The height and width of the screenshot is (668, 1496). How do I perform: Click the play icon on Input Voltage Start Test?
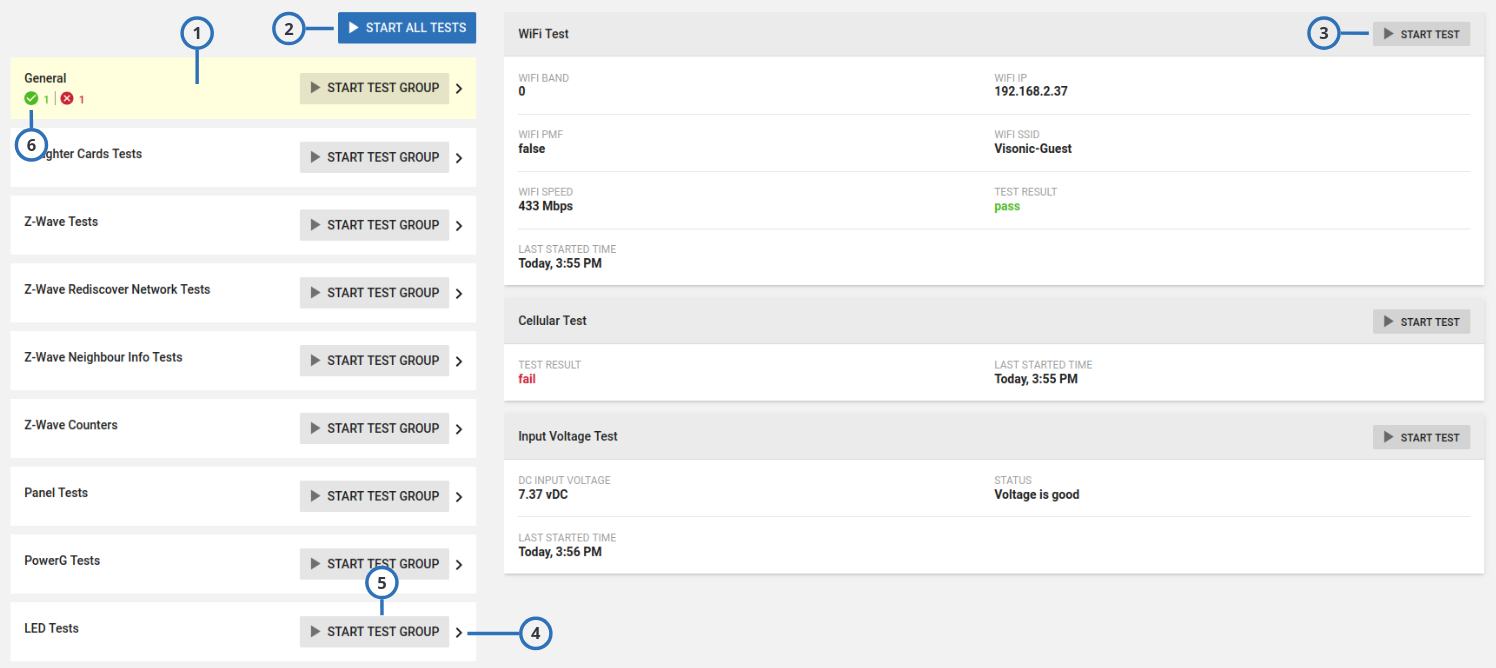click(1388, 436)
